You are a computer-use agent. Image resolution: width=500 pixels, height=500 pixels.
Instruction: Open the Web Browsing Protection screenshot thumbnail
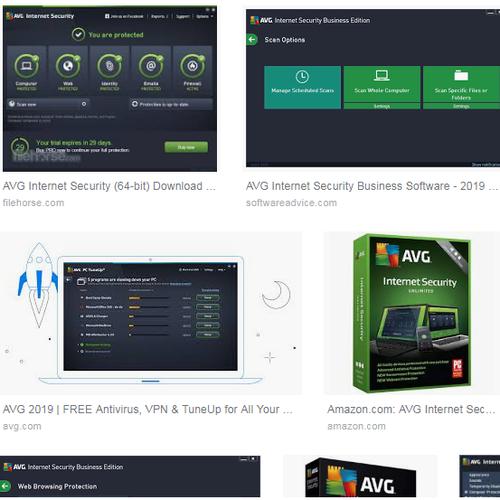pos(130,477)
